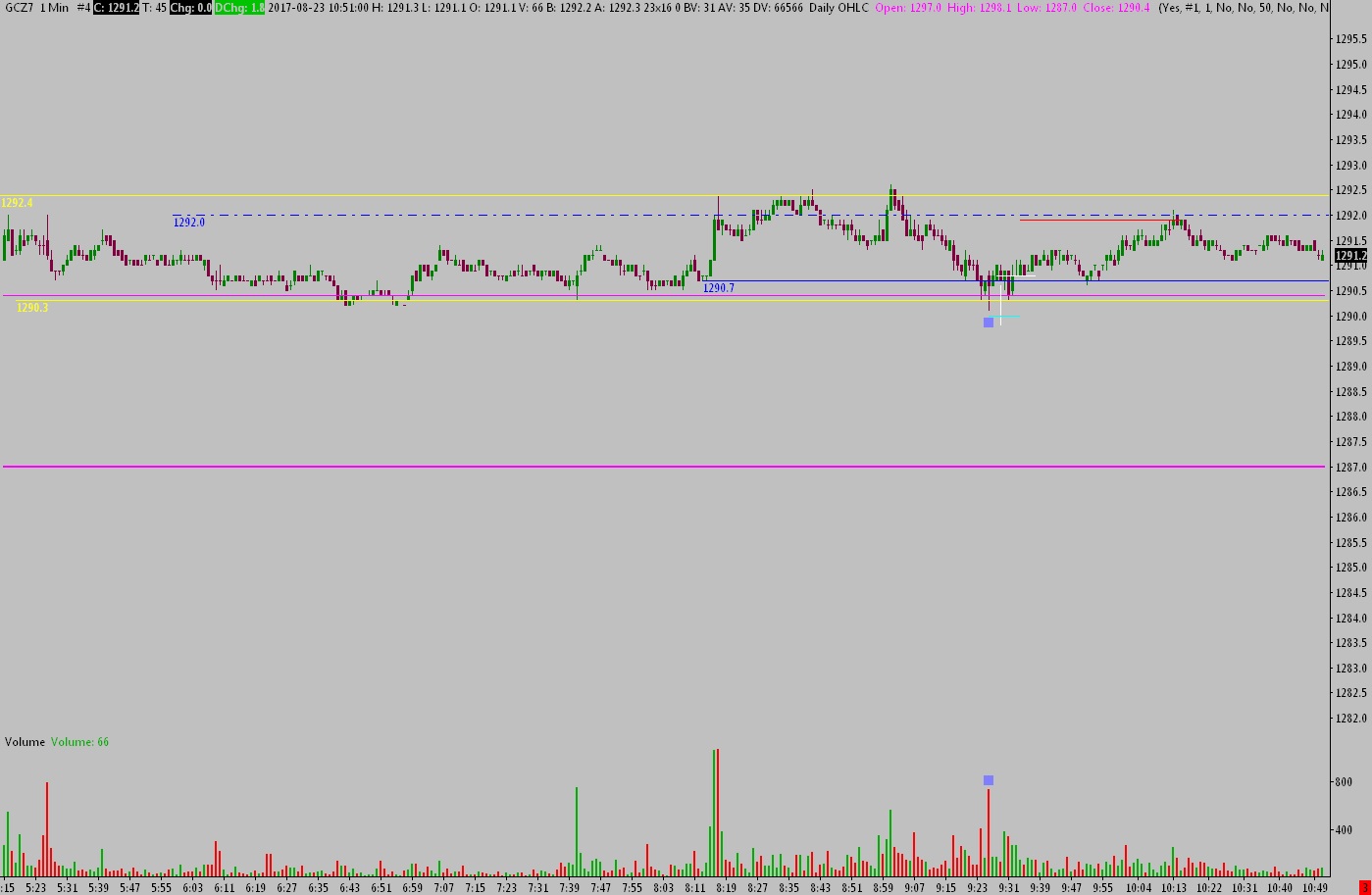Click 1282.0 on the price axis
1372x895 pixels.
[x=1351, y=719]
